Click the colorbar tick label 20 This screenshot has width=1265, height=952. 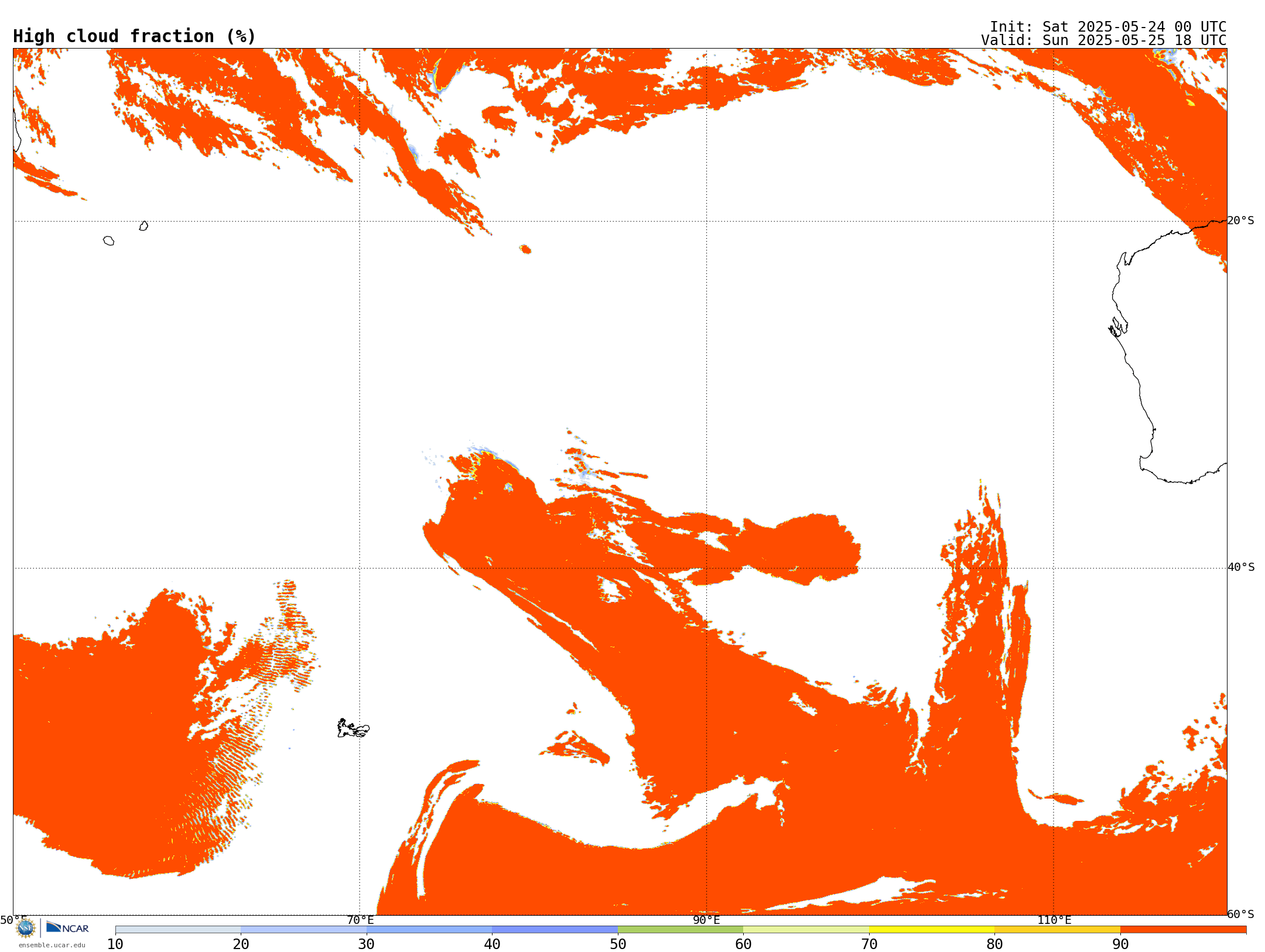[241, 944]
